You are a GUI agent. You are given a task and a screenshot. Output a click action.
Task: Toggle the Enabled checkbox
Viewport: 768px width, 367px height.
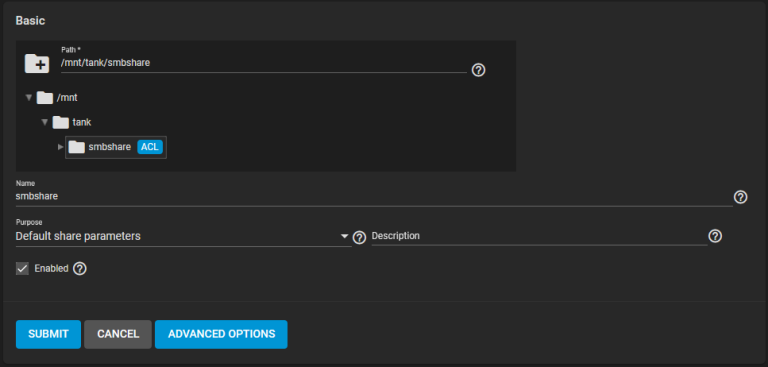(22, 269)
